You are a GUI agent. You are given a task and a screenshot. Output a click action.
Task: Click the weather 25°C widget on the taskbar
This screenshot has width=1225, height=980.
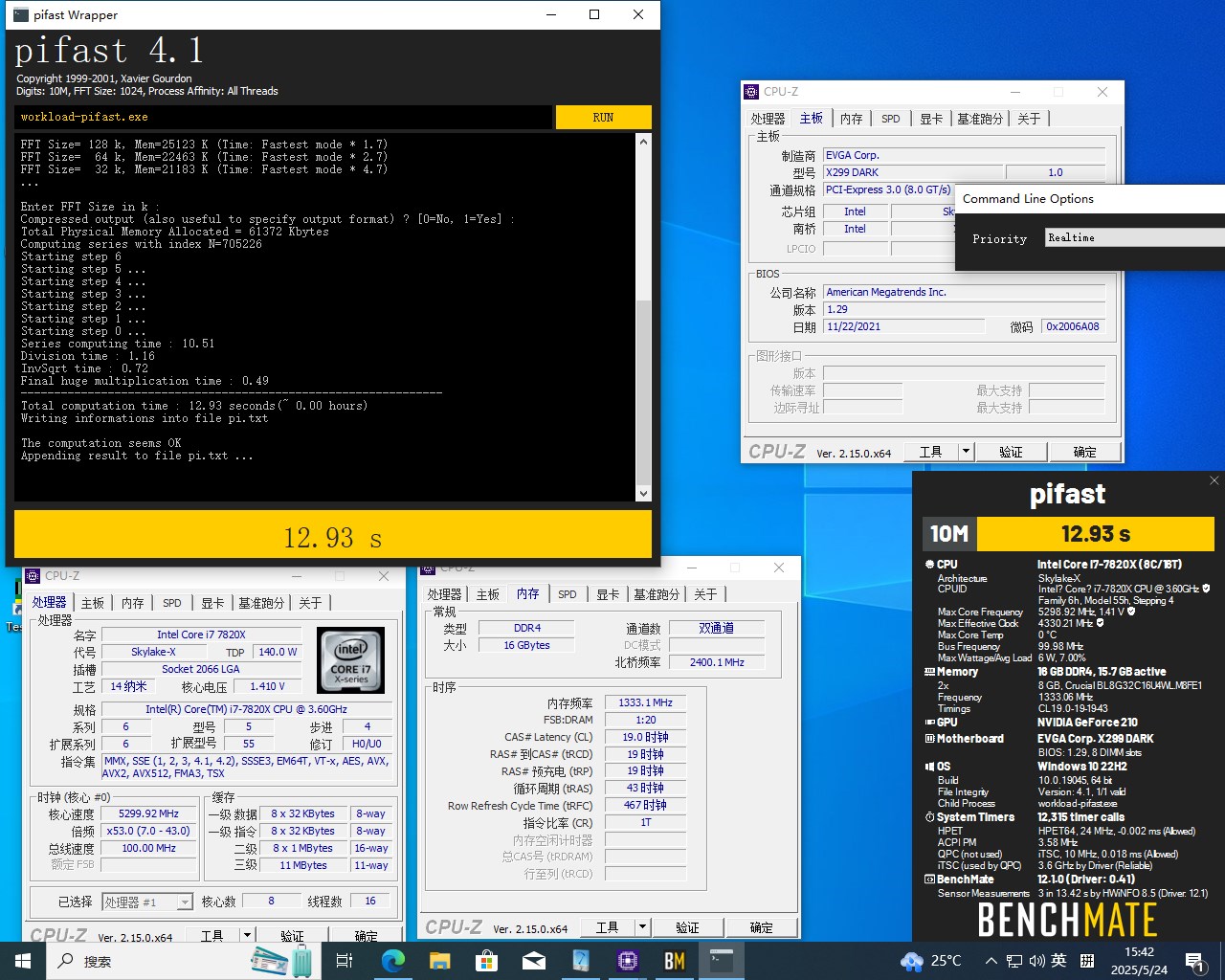tap(931, 961)
